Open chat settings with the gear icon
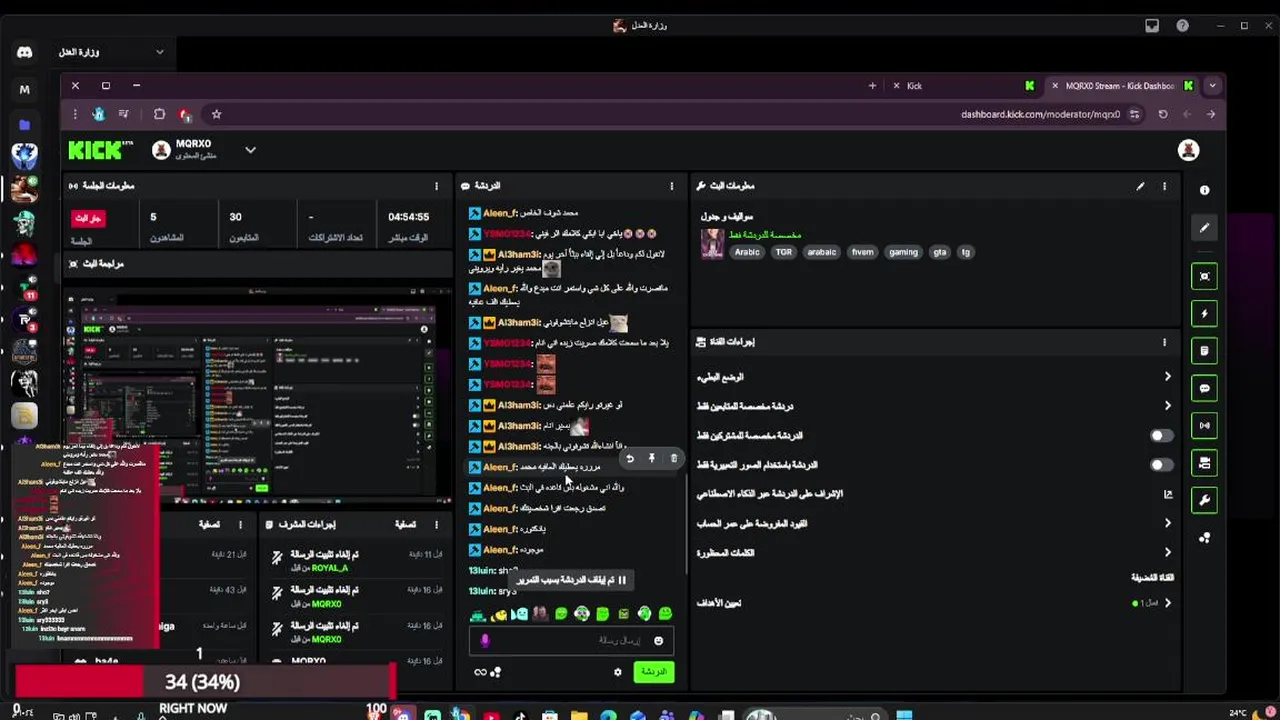The height and width of the screenshot is (720, 1280). pos(617,672)
